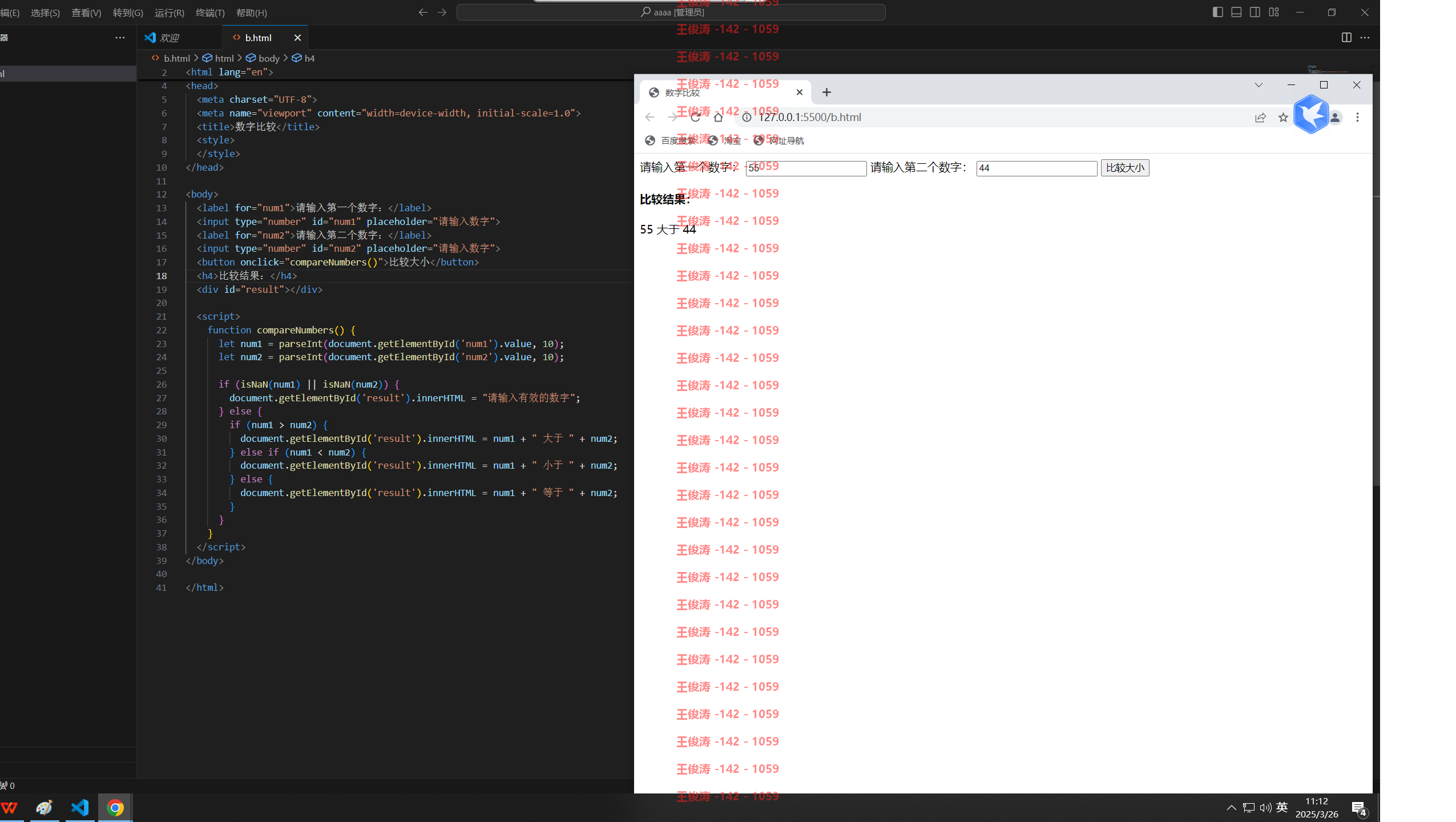
Task: Toggle the primary side bar layout icon
Action: pos(1217,12)
